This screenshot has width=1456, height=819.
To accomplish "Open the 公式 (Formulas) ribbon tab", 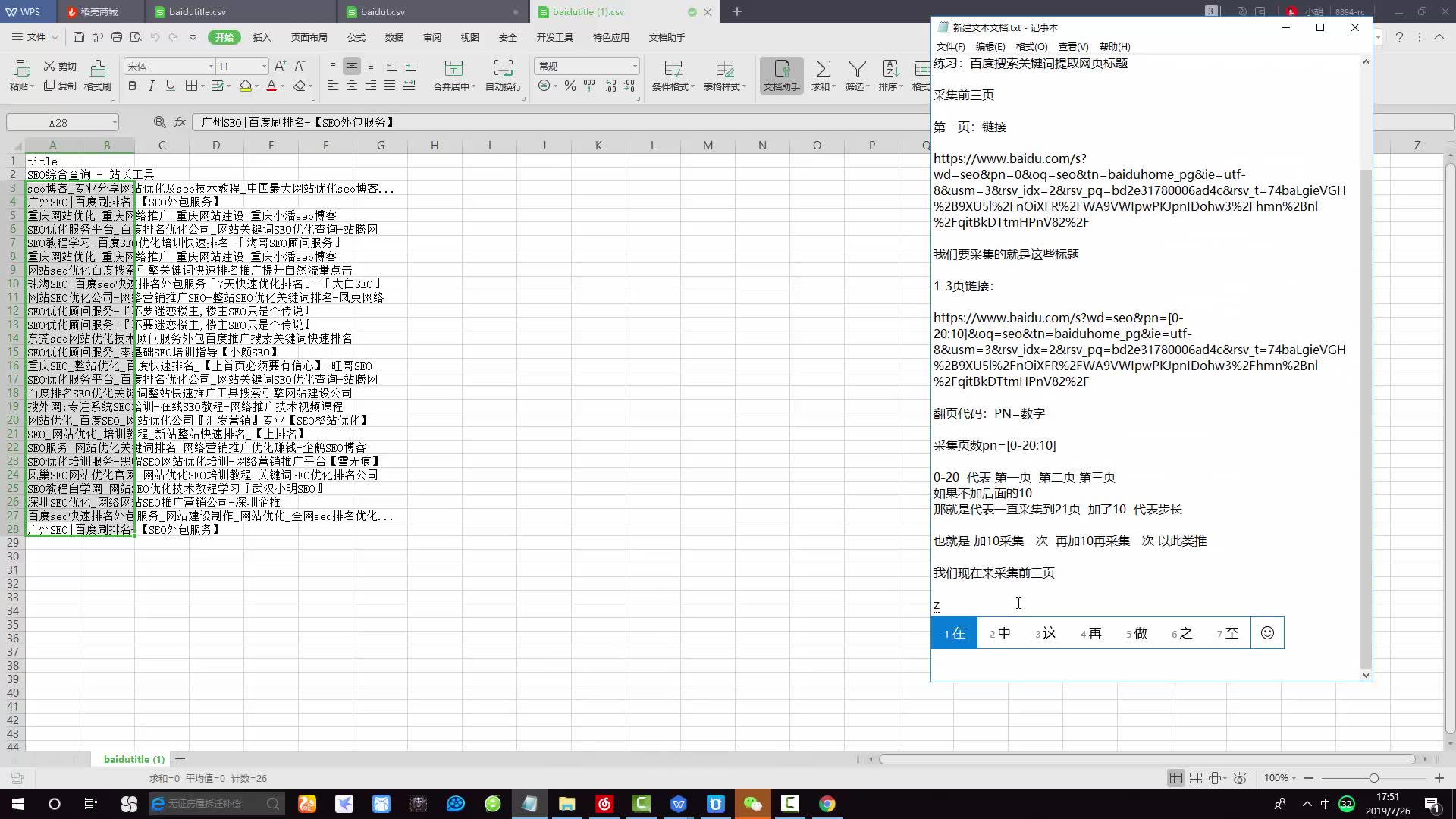I will pyautogui.click(x=356, y=37).
